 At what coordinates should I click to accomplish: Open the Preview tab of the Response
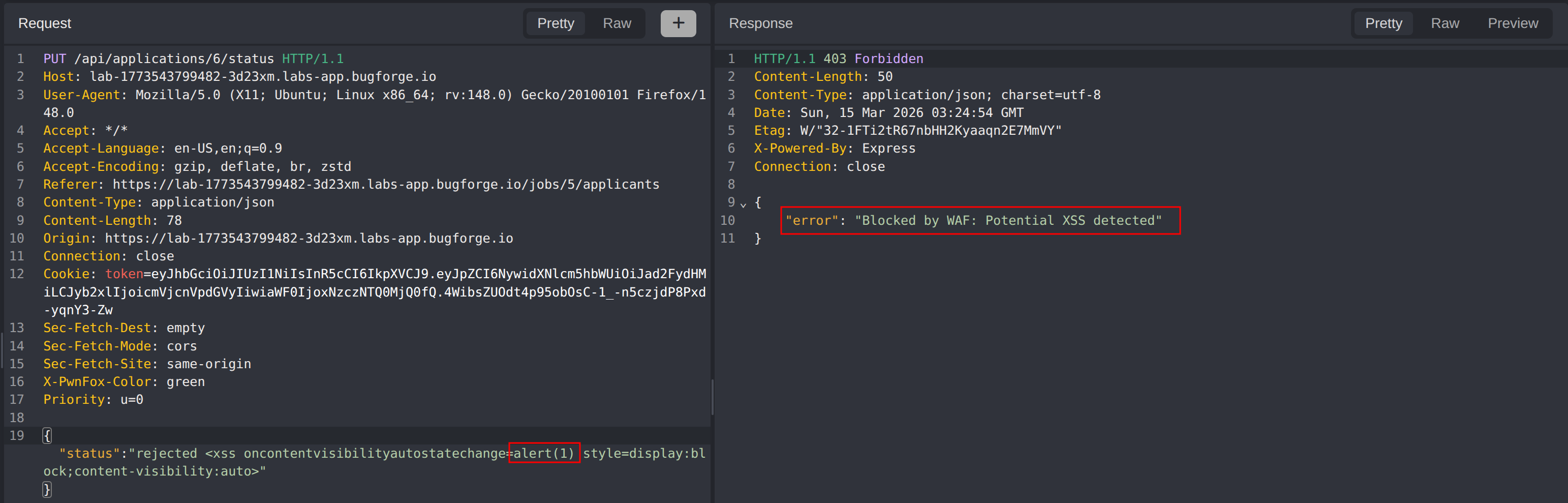click(x=1513, y=23)
